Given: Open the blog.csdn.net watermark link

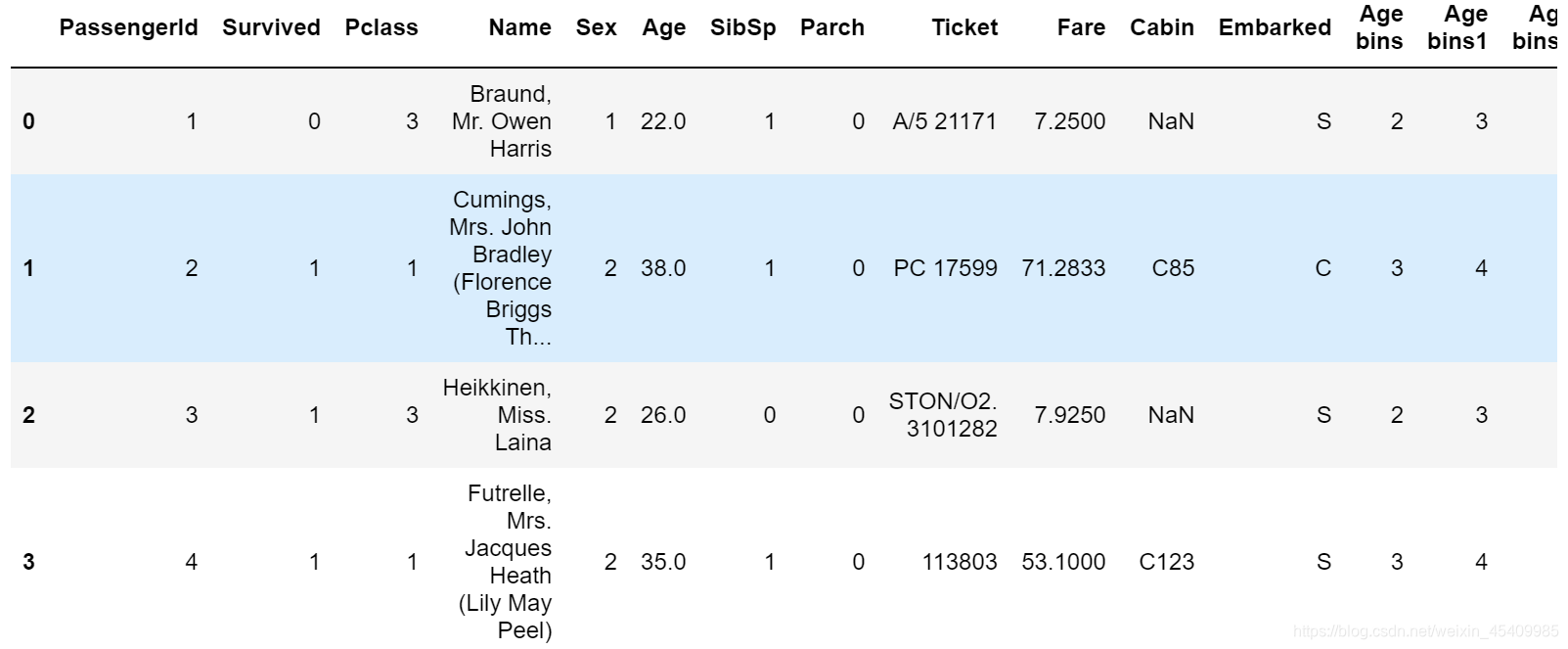Looking at the screenshot, I should coord(1425,631).
